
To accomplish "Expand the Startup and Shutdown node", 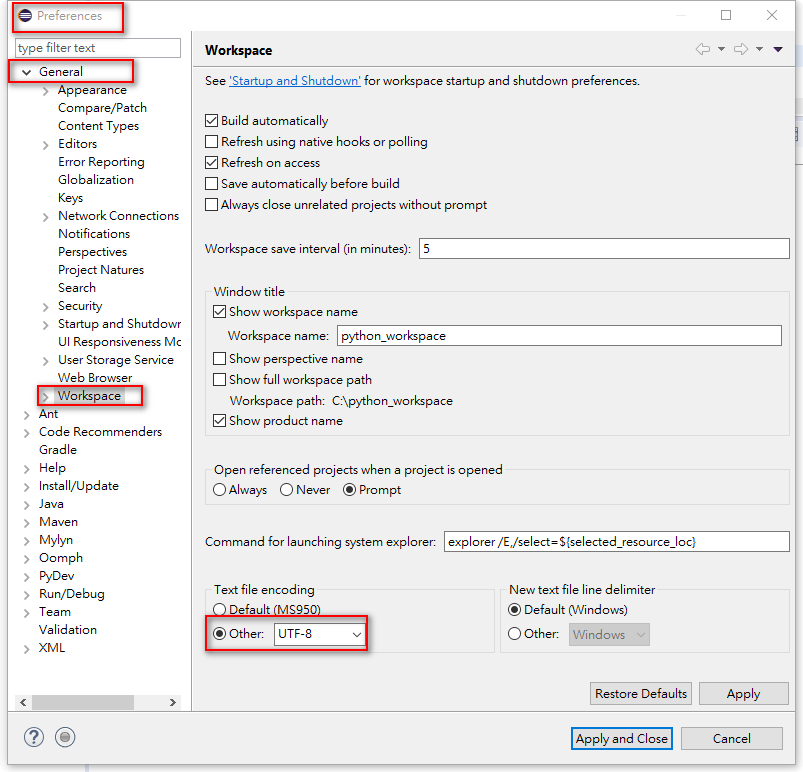I will 46,325.
